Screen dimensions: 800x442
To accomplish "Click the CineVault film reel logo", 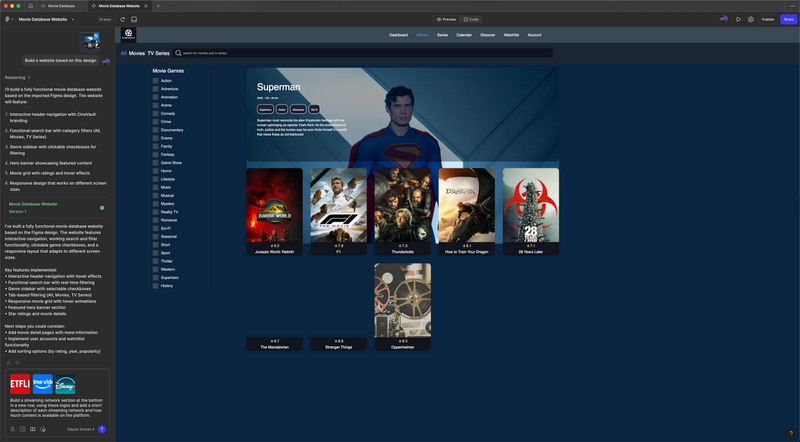I will click(x=129, y=34).
